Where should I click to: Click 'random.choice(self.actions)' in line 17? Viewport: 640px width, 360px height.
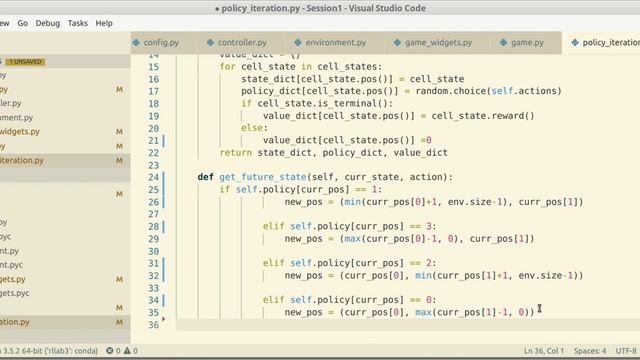489,91
